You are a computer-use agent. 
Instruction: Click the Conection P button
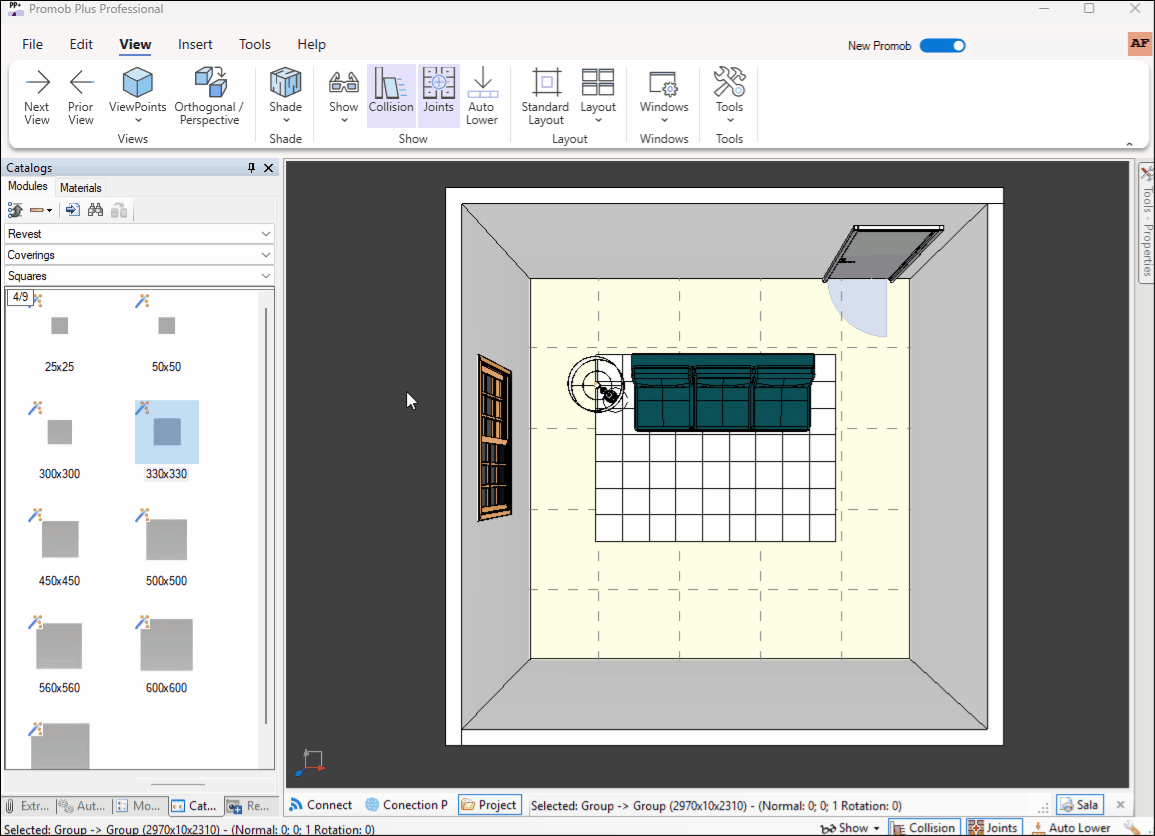pos(407,805)
